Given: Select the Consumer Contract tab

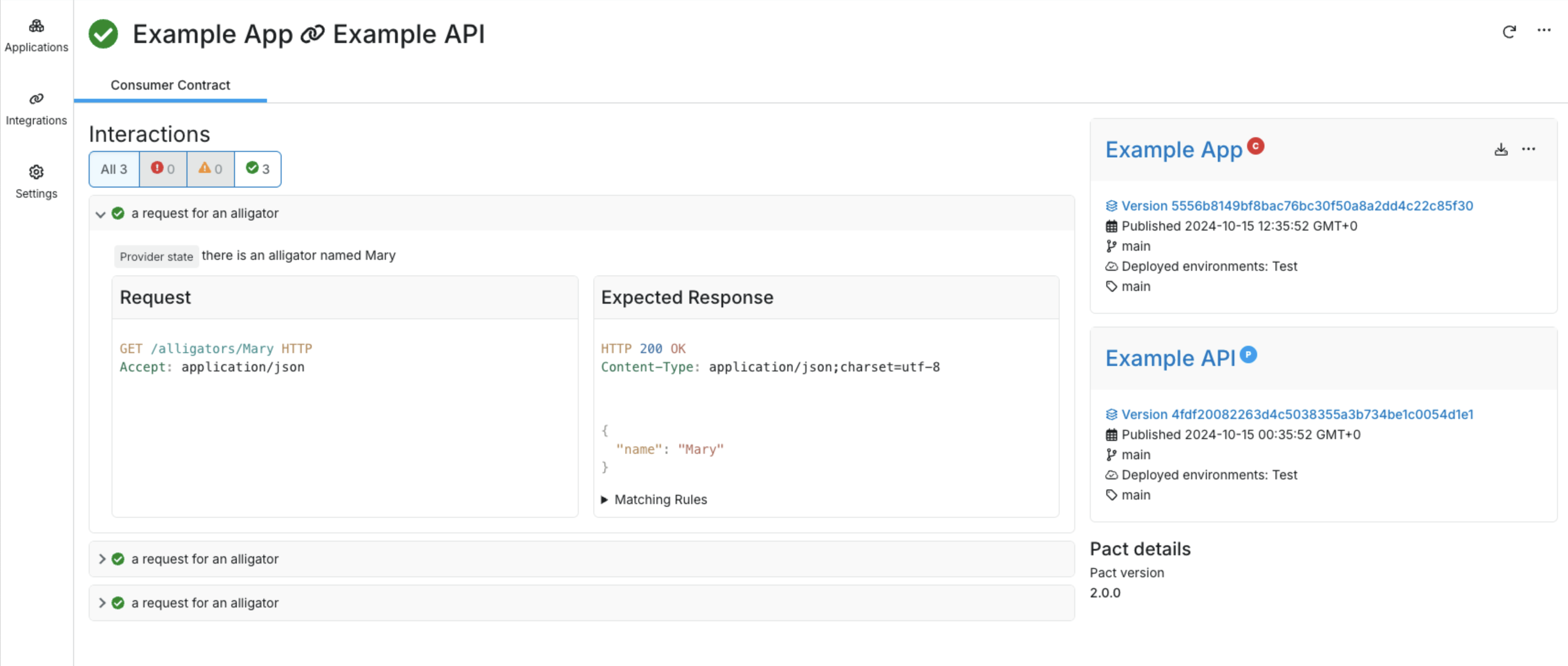Looking at the screenshot, I should coord(170,85).
